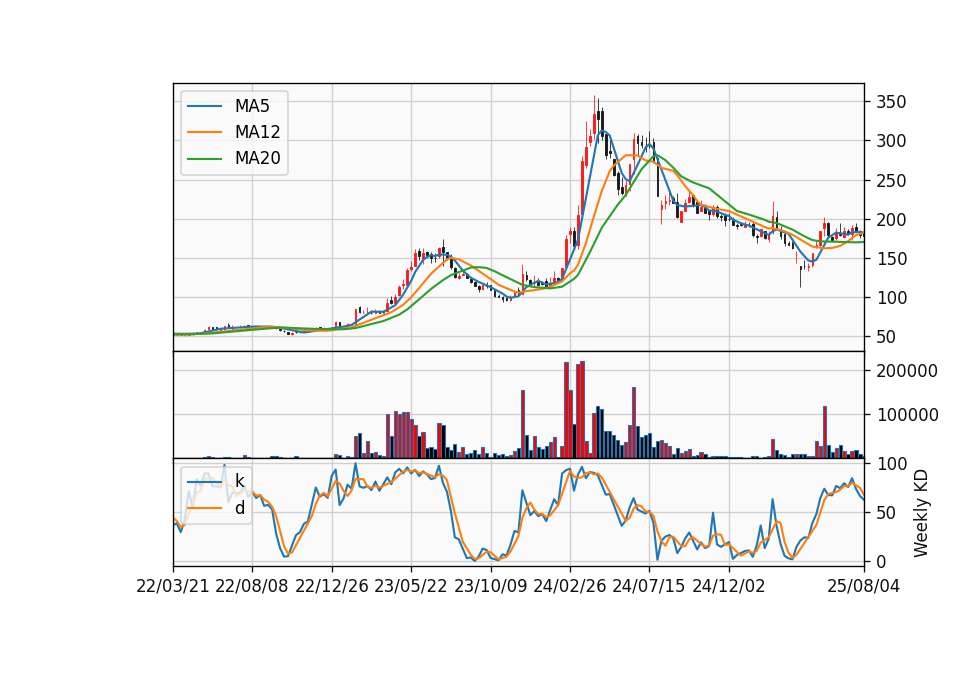Click the 25/08/04 date tick label

[864, 586]
